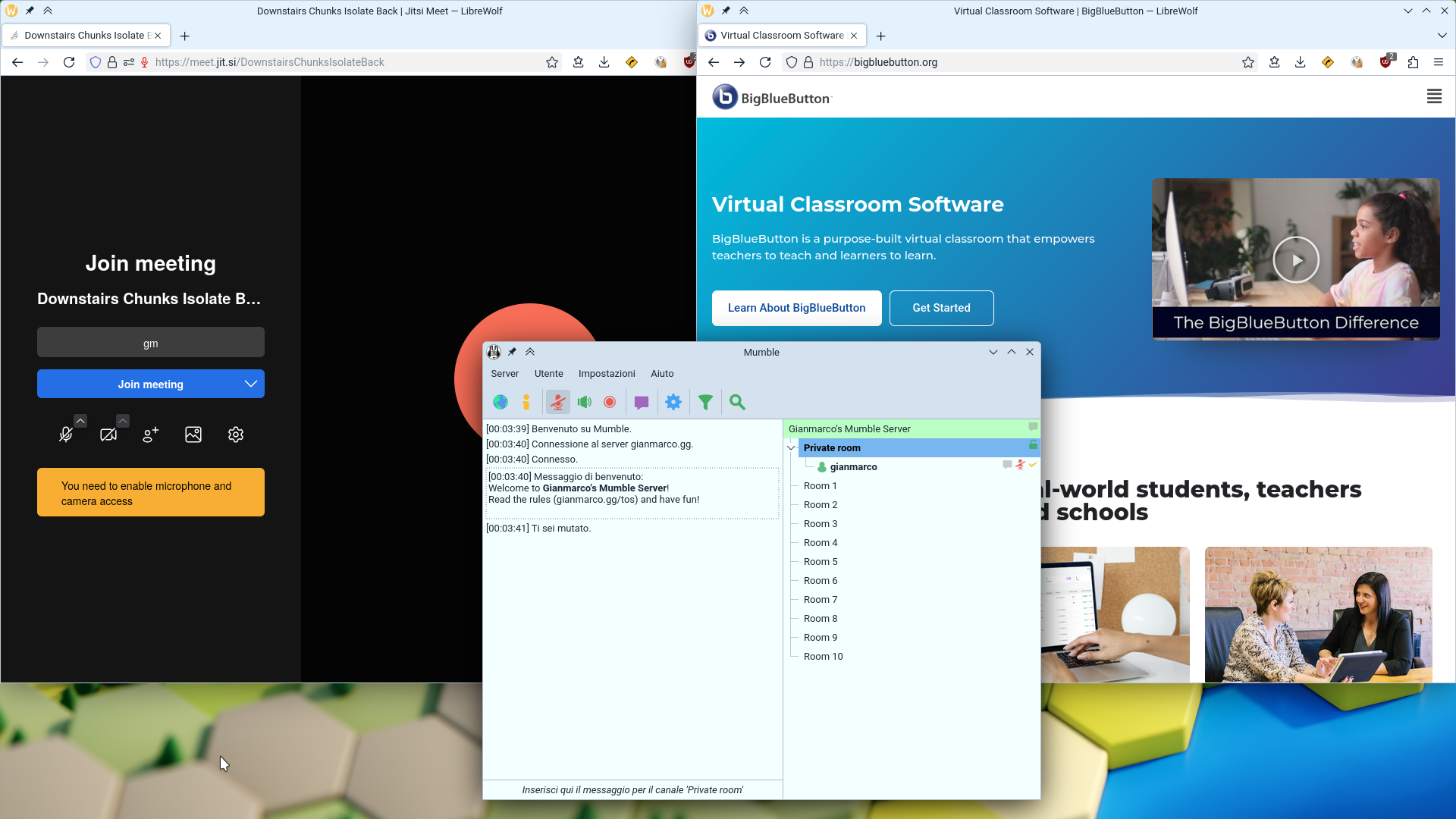Open Mumble server connect globe icon
Image resolution: width=1456 pixels, height=819 pixels.
point(500,403)
